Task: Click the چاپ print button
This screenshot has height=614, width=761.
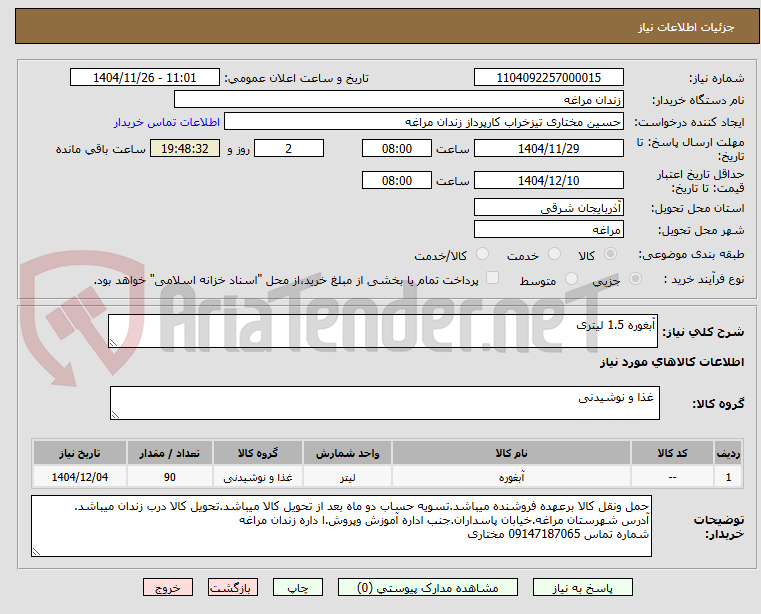Action: [298, 587]
